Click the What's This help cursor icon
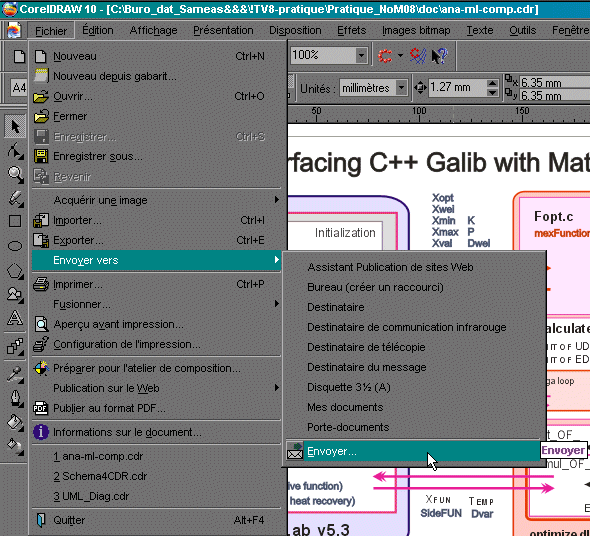The height and width of the screenshot is (536, 590). click(x=439, y=56)
